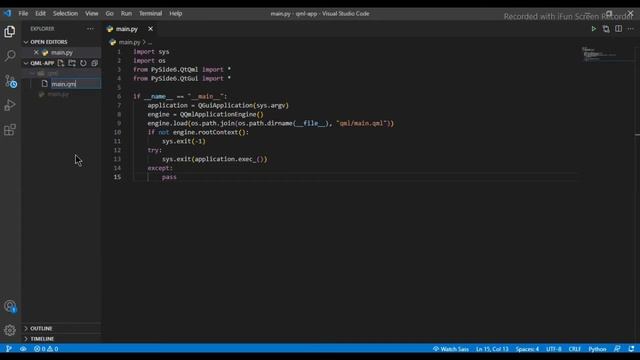Viewport: 640px width, 360px height.
Task: Open the Go menu
Action: click(x=109, y=13)
